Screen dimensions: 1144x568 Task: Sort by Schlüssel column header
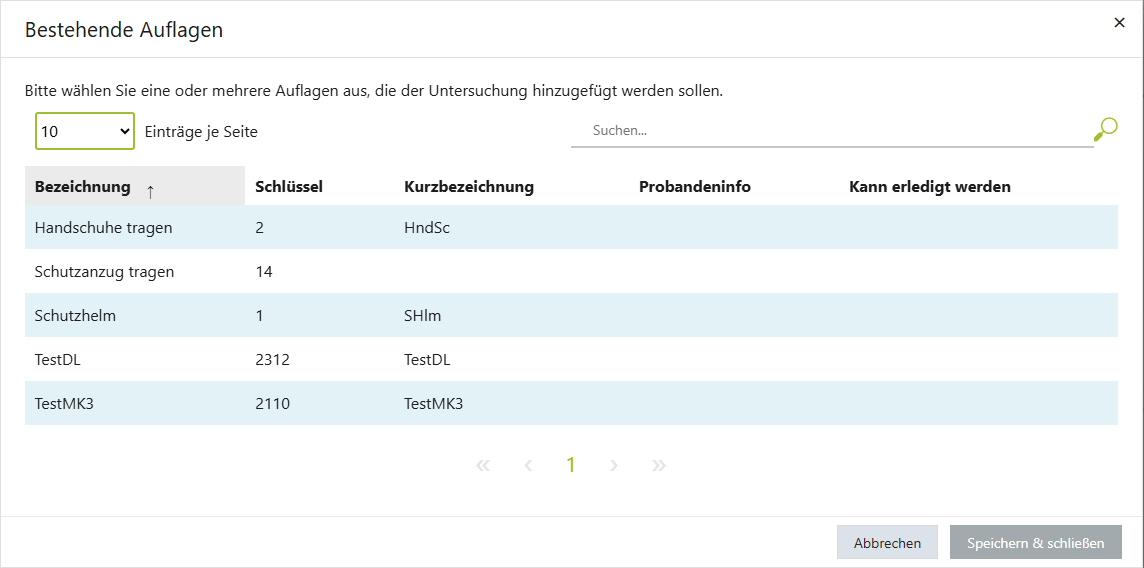point(289,187)
